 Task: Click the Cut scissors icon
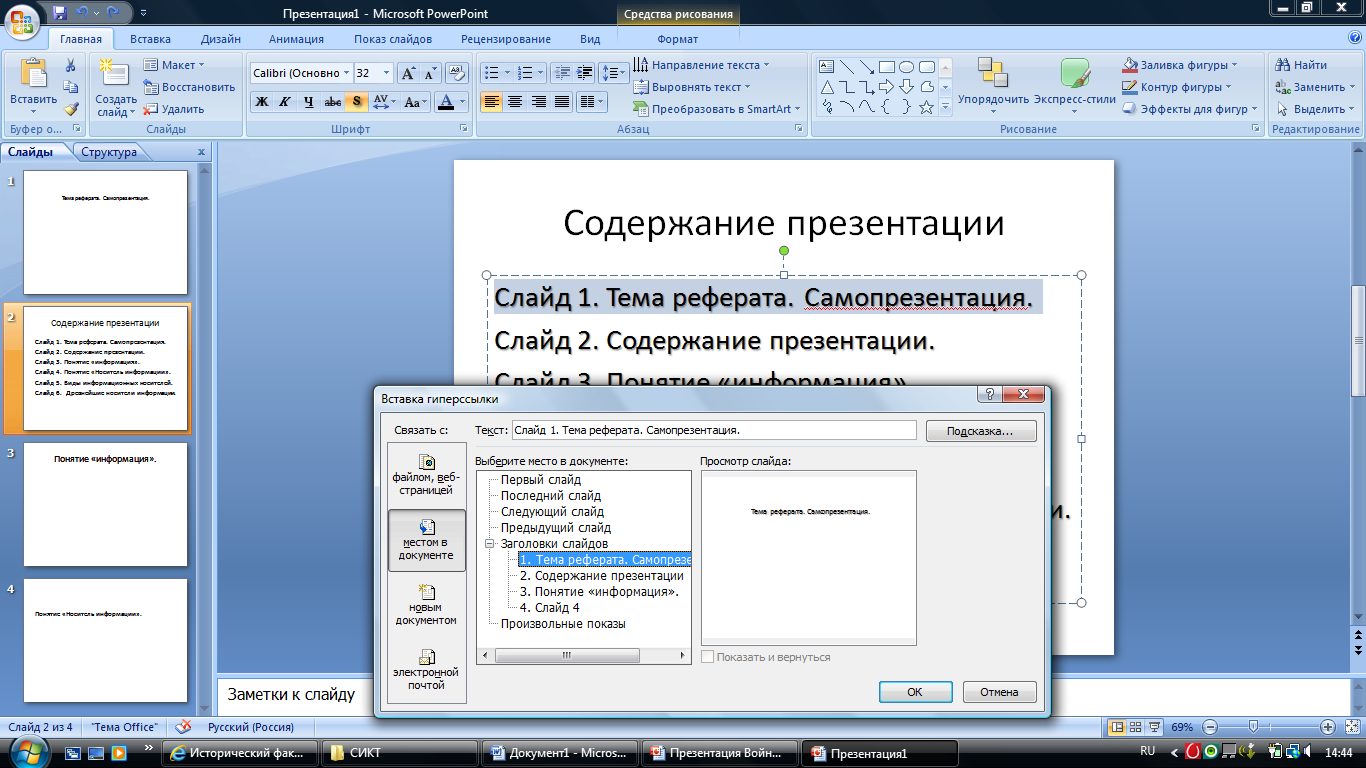pyautogui.click(x=71, y=65)
